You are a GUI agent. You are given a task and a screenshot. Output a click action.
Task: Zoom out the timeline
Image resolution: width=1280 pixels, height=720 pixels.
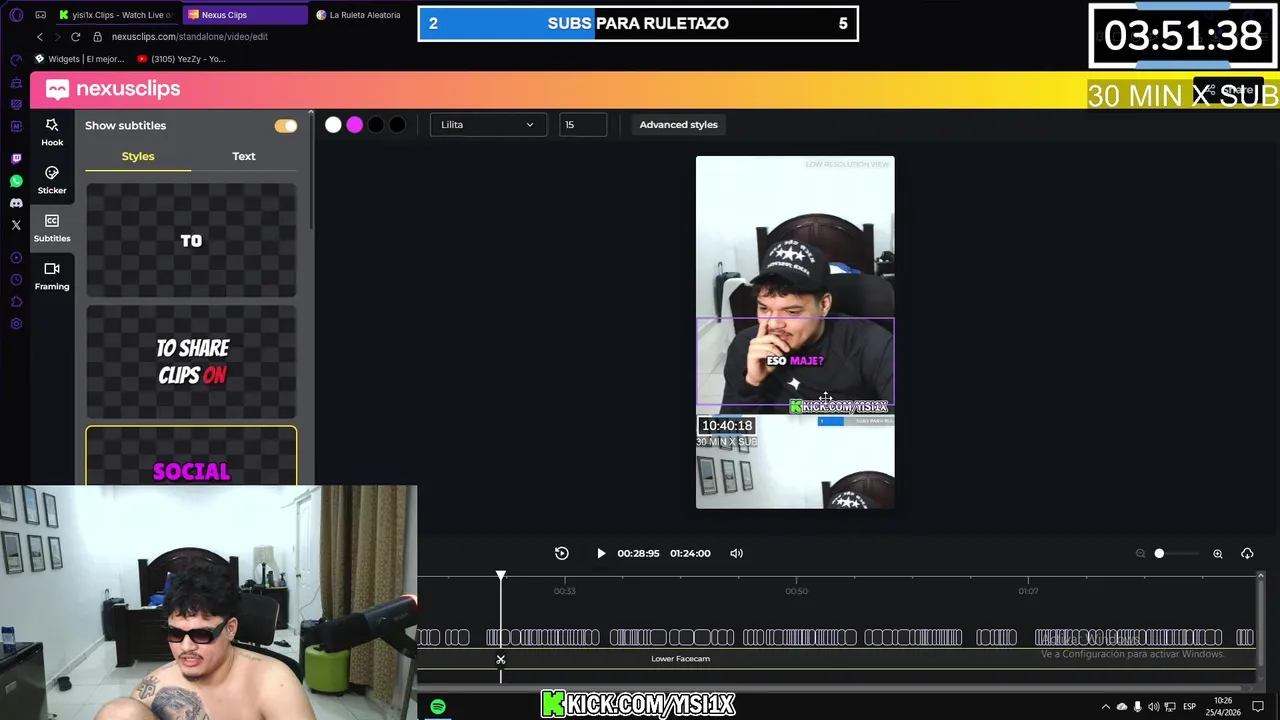click(1140, 554)
